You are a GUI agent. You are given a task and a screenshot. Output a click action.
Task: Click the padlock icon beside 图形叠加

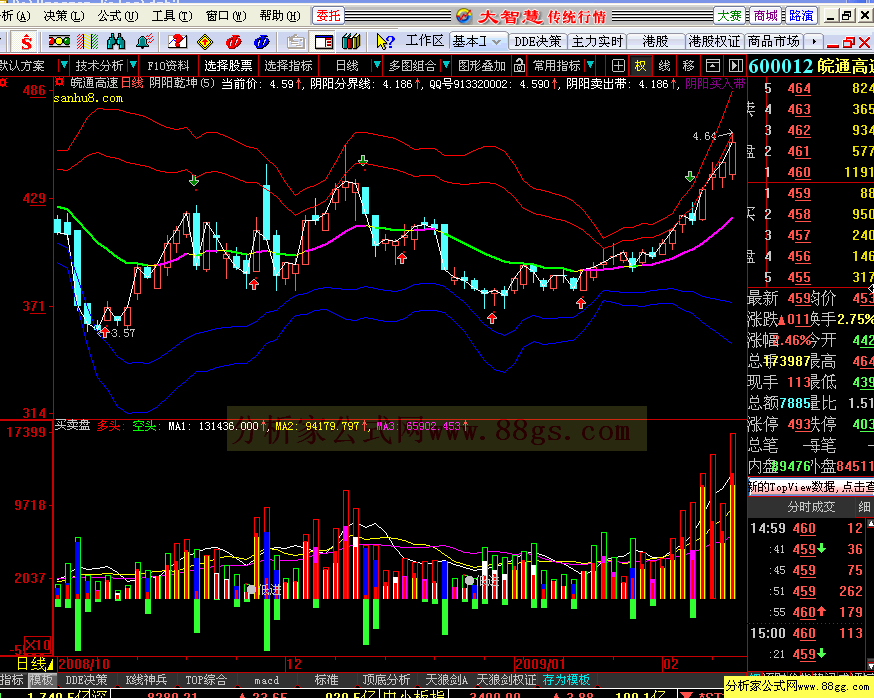[x=519, y=66]
